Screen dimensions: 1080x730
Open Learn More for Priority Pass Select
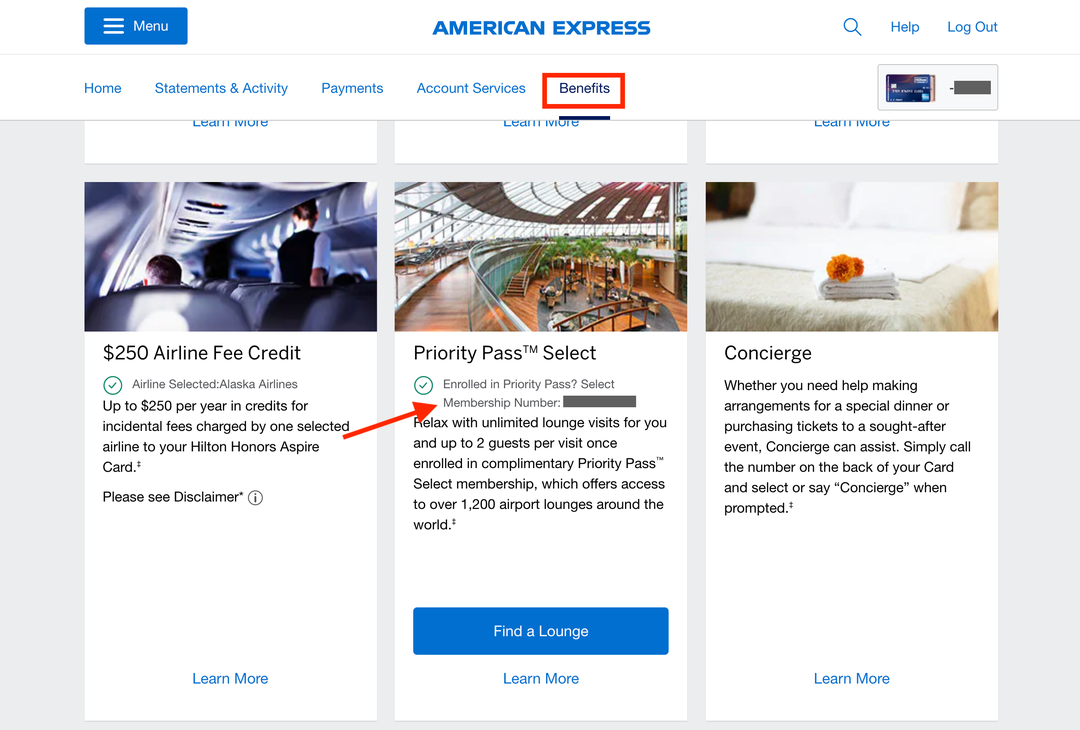(540, 678)
